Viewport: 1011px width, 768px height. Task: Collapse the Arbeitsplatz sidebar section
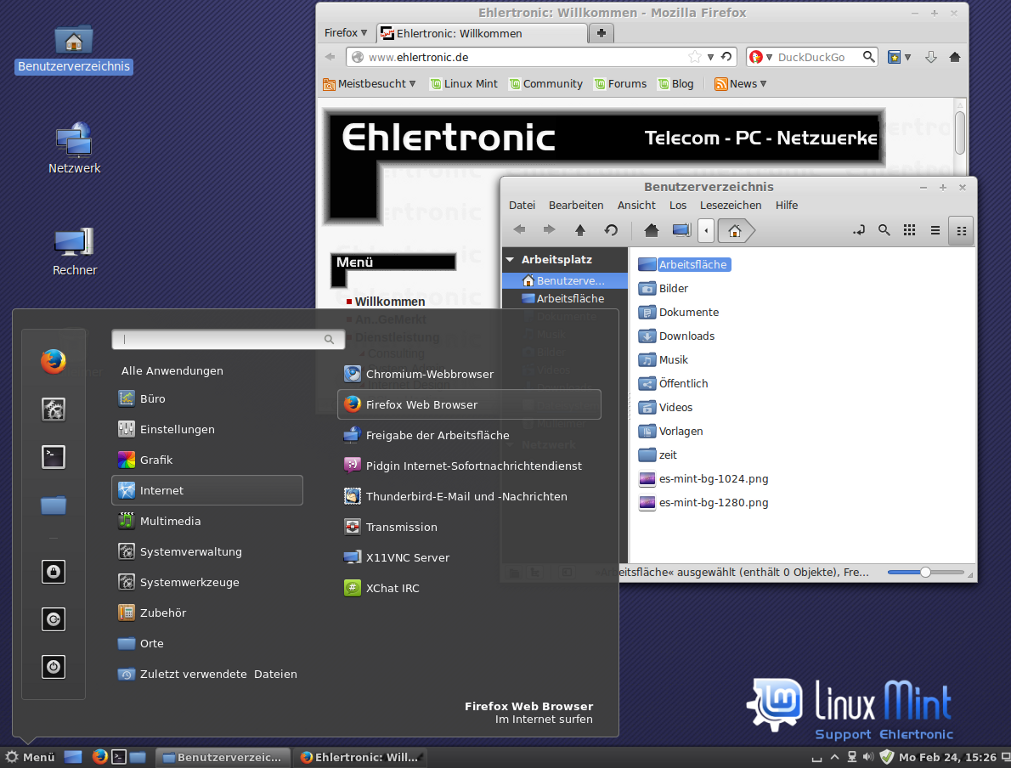click(510, 259)
